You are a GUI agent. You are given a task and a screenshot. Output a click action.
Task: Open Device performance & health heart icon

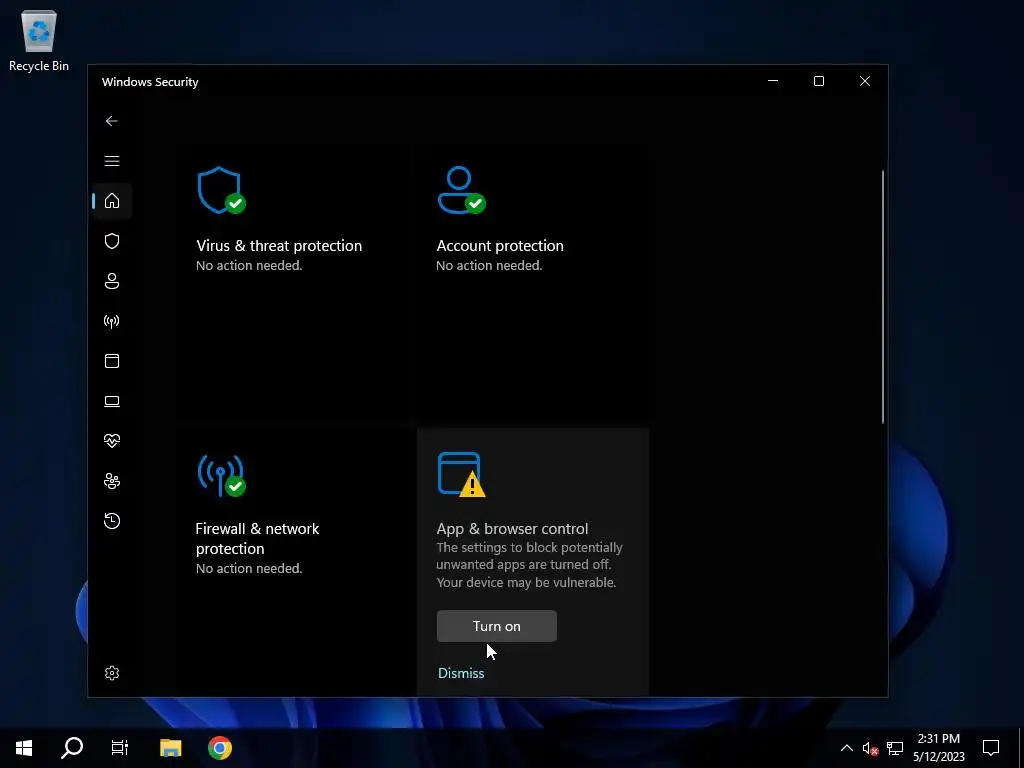(x=112, y=441)
